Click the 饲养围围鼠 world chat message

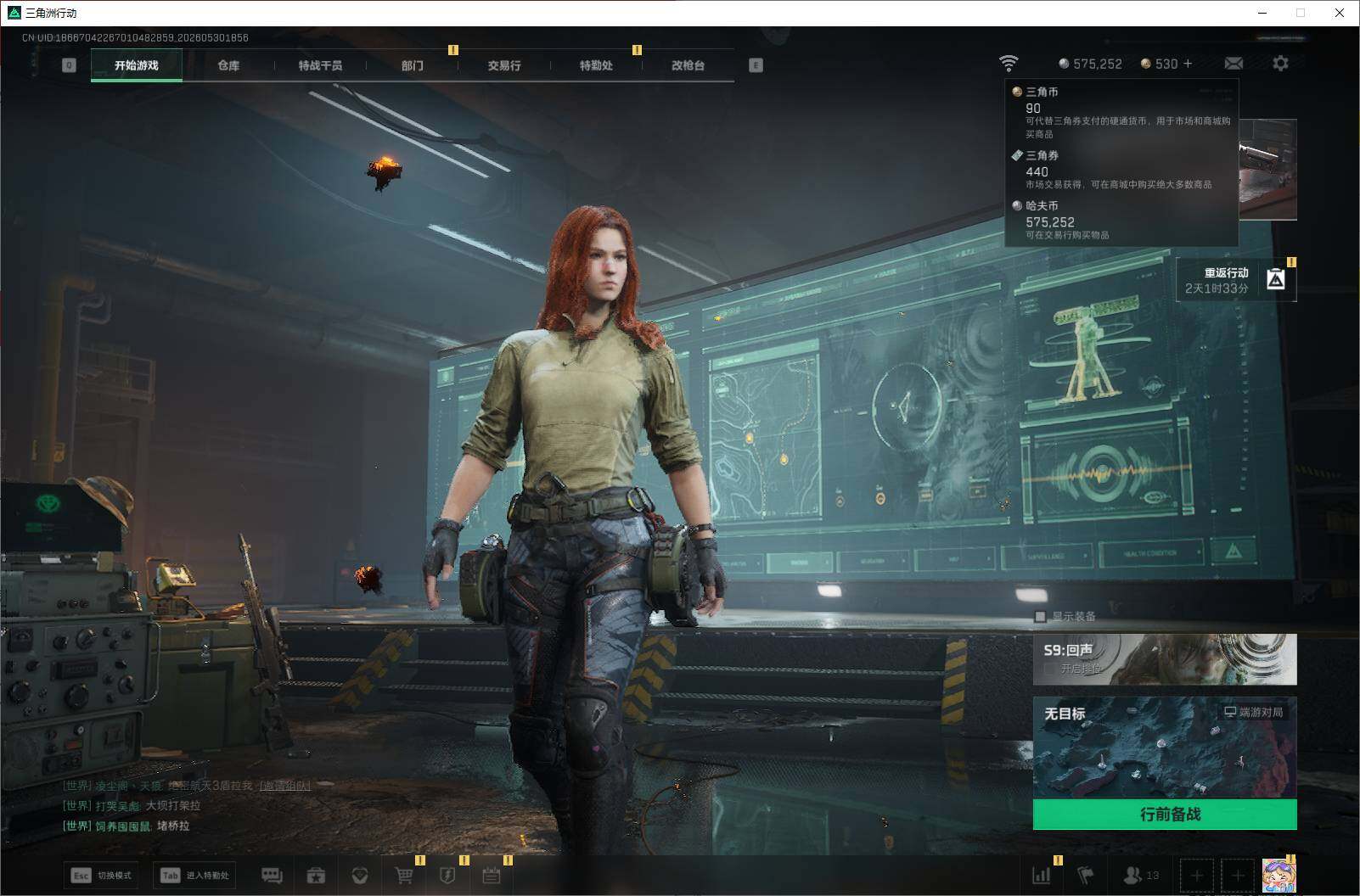126,826
